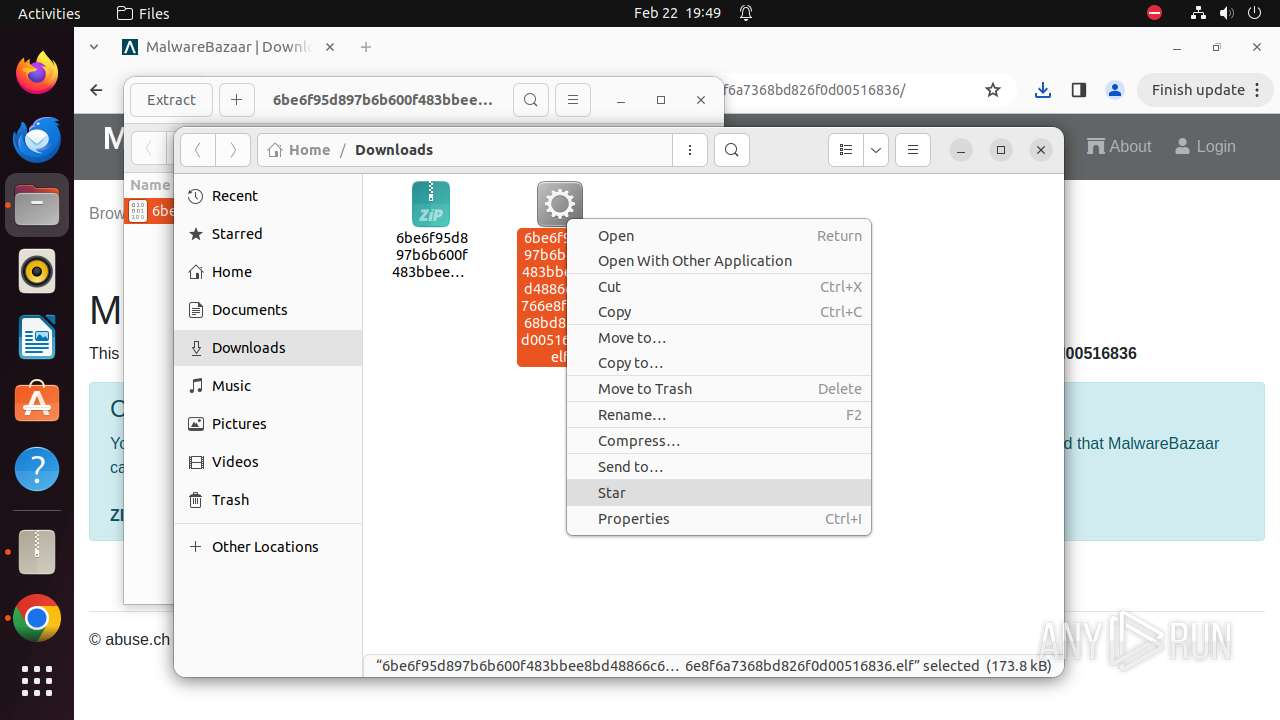This screenshot has height=720, width=1280.
Task: Click Home in path bar
Action: [299, 150]
